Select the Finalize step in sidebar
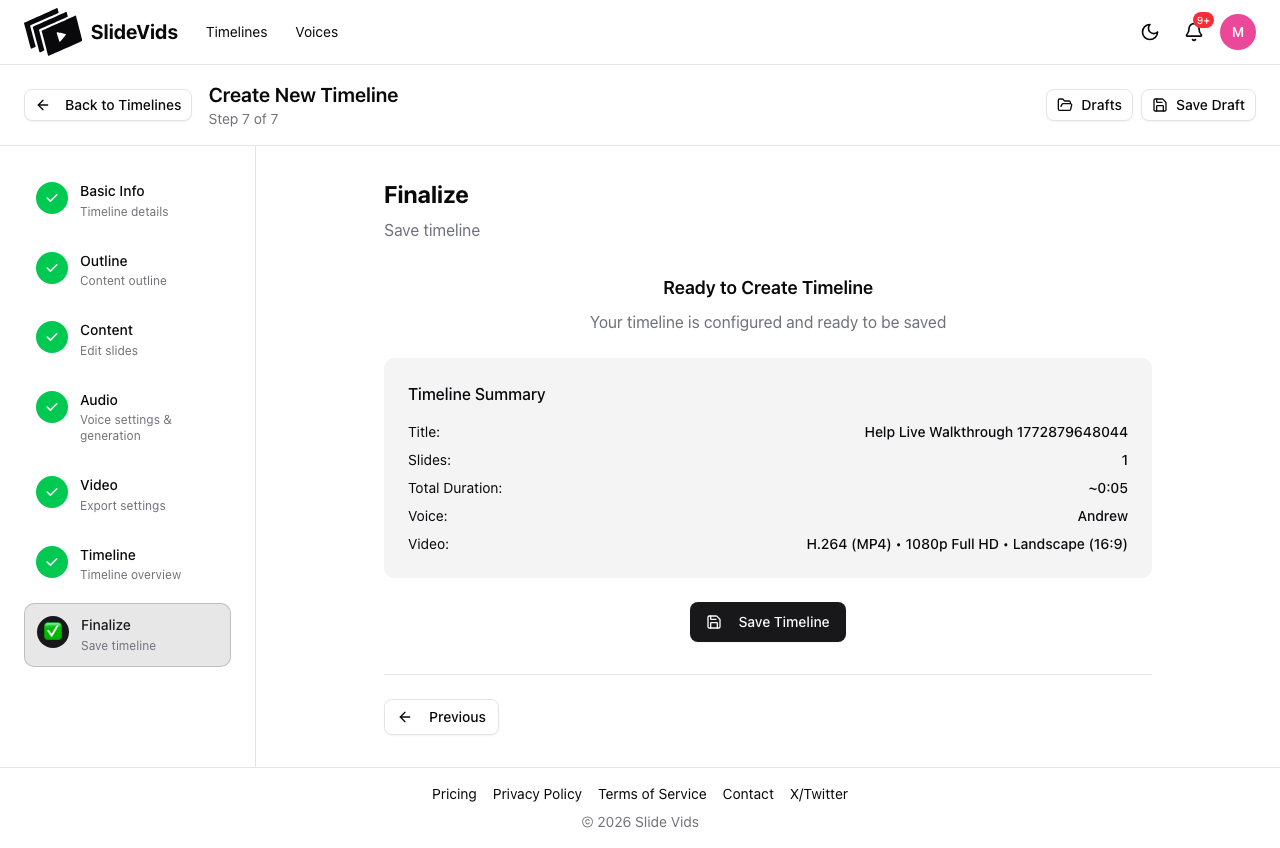This screenshot has height=848, width=1280. (x=127, y=634)
